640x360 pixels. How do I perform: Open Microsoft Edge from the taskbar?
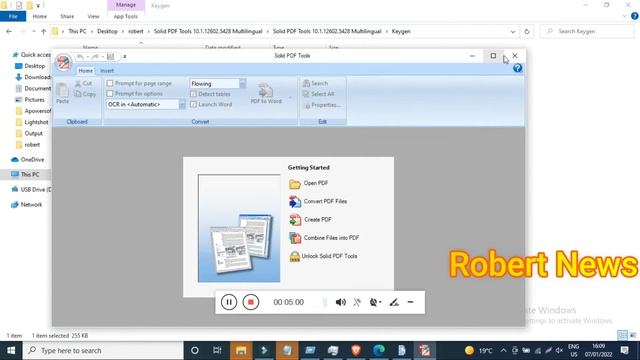[x=379, y=350]
